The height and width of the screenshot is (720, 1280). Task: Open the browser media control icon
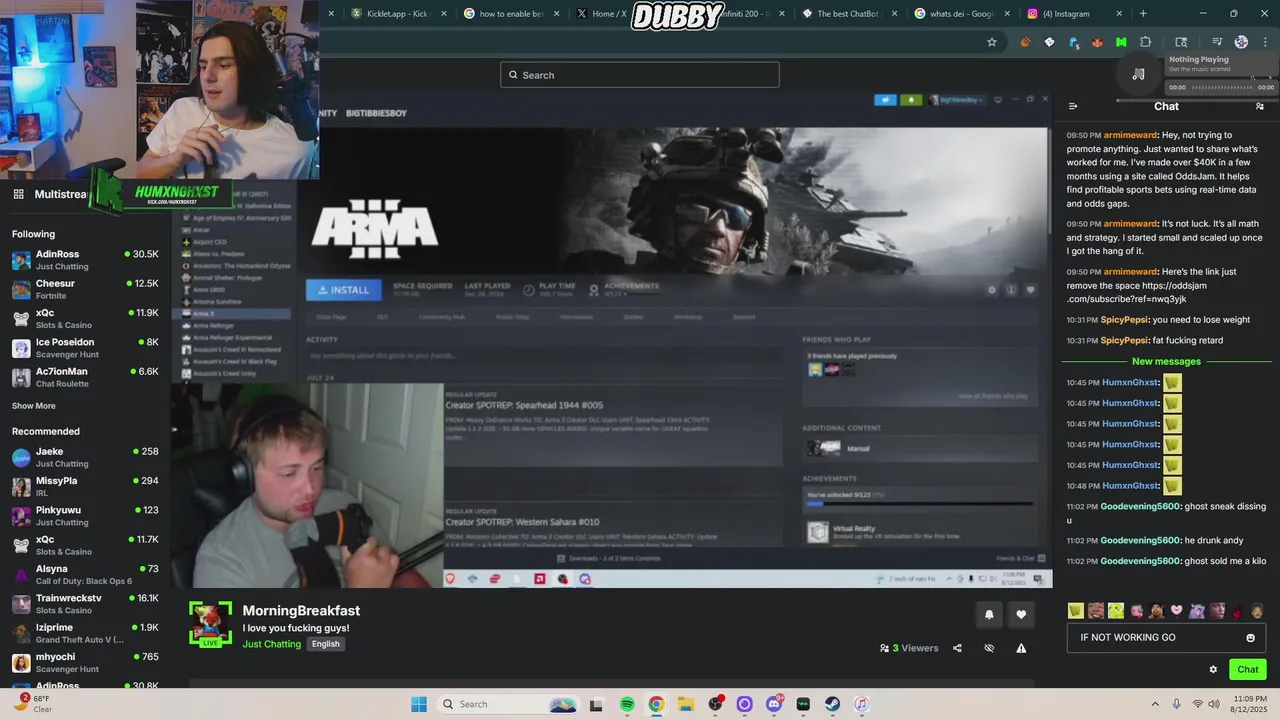click(1217, 42)
